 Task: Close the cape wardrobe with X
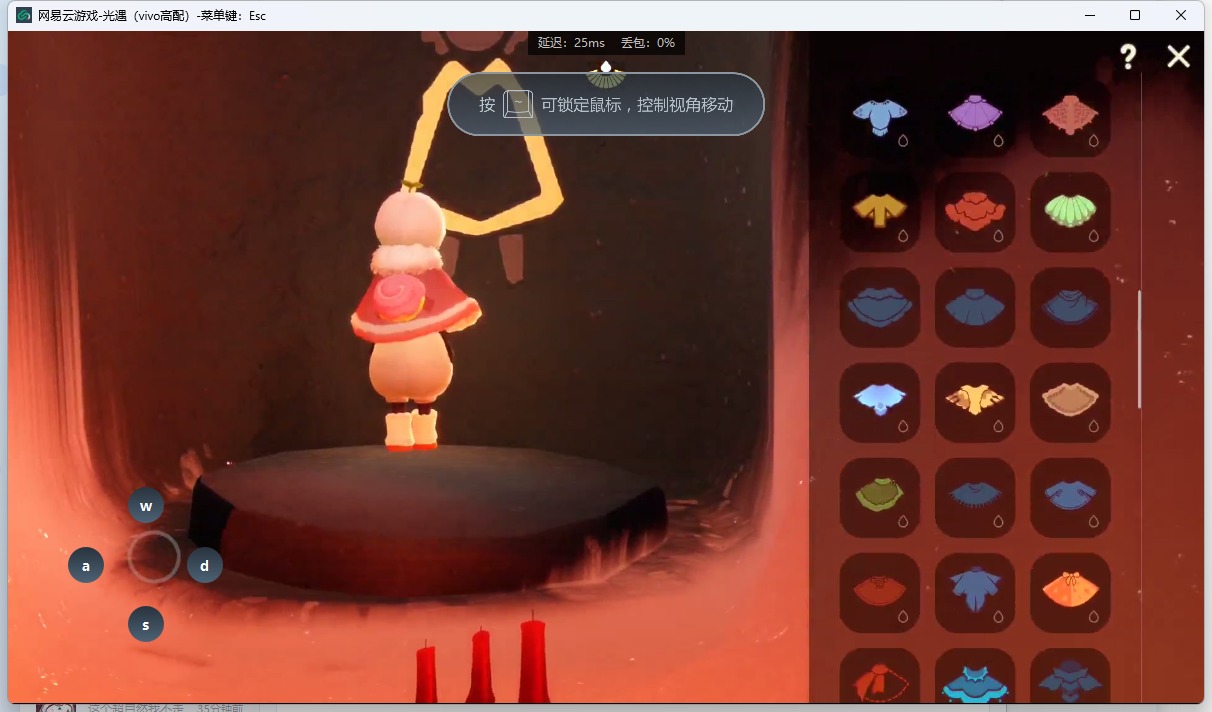pyautogui.click(x=1179, y=57)
